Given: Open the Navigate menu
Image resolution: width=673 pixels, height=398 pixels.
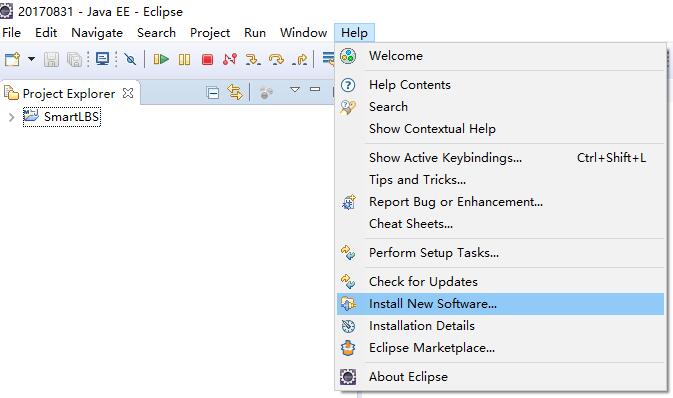Looking at the screenshot, I should tap(97, 33).
